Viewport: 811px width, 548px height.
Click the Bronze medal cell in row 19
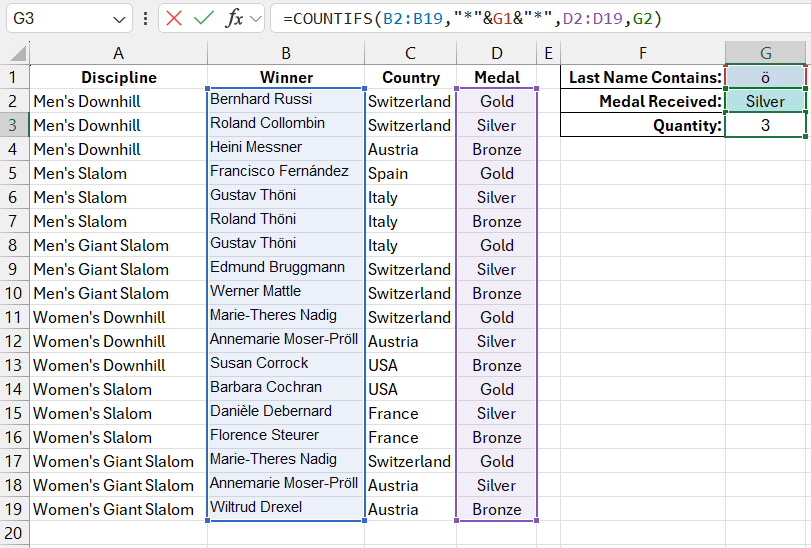pos(497,509)
